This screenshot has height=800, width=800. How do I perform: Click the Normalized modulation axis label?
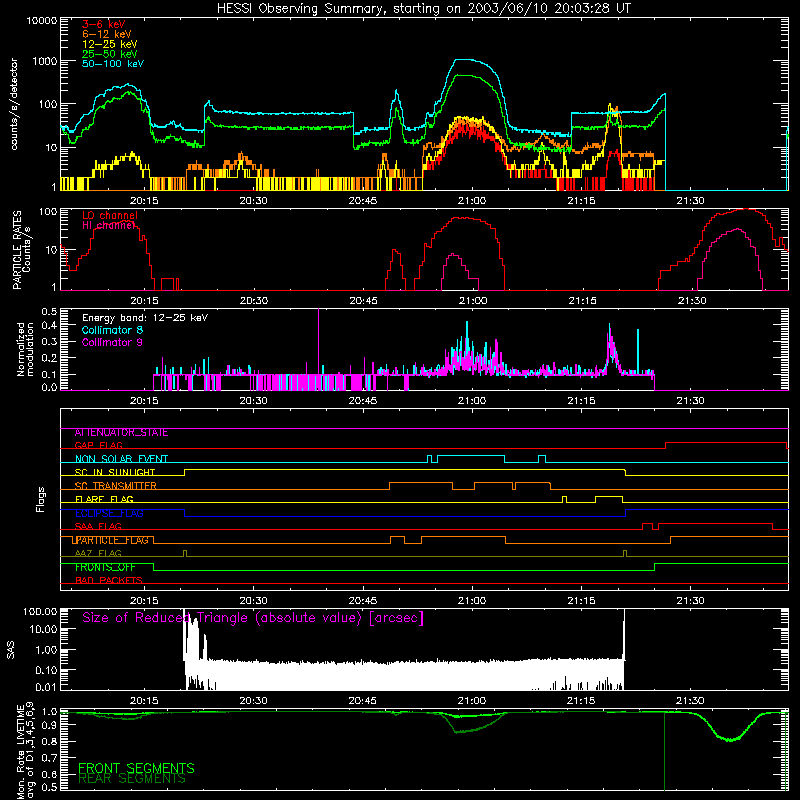[25, 349]
